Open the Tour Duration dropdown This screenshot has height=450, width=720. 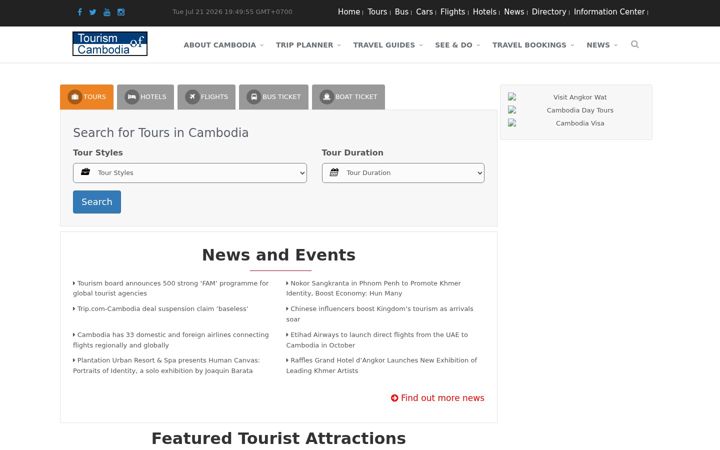point(403,173)
